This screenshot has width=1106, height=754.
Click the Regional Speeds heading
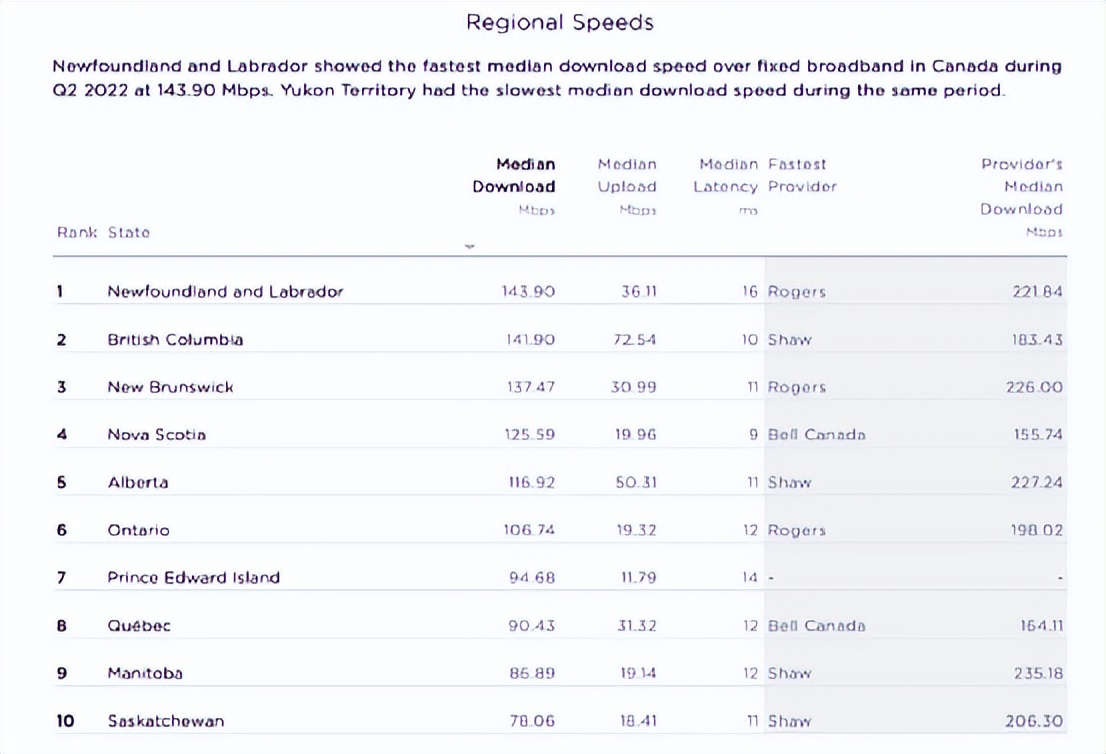560,22
